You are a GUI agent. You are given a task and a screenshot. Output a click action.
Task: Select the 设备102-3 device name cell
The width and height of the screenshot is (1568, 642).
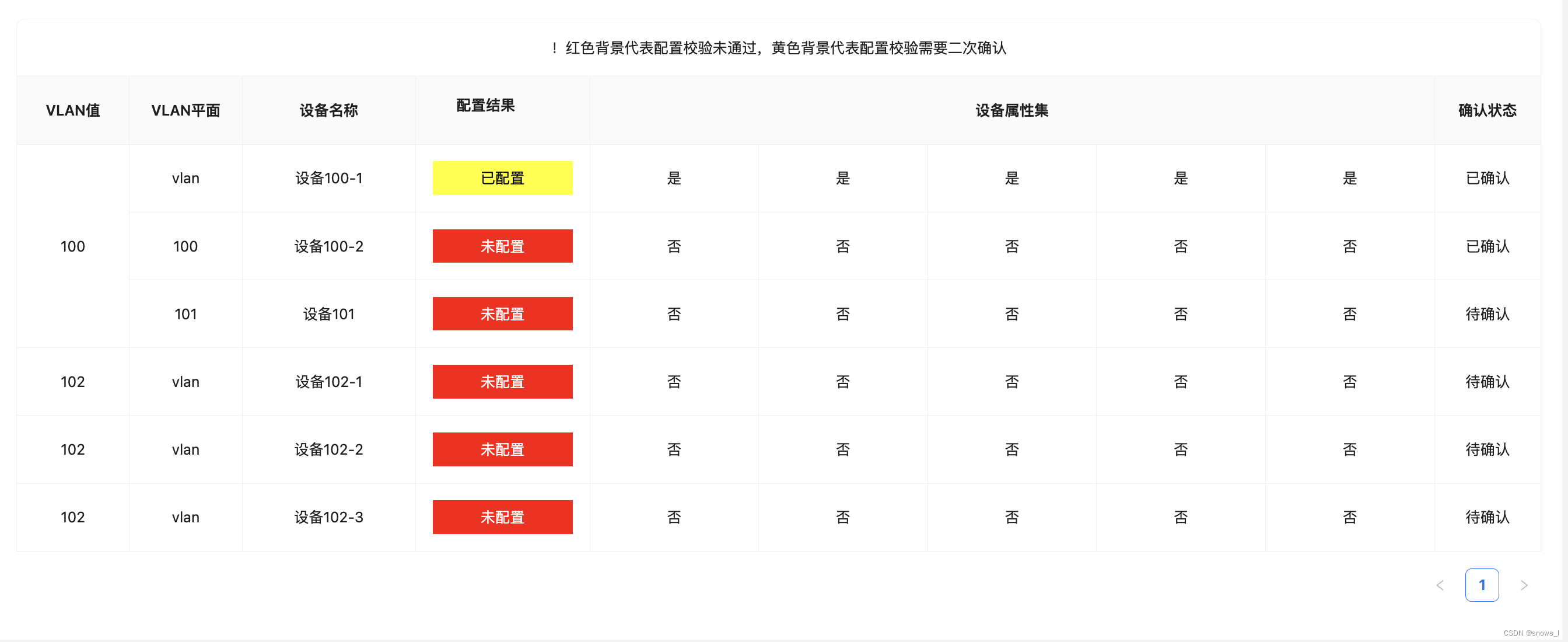(328, 517)
